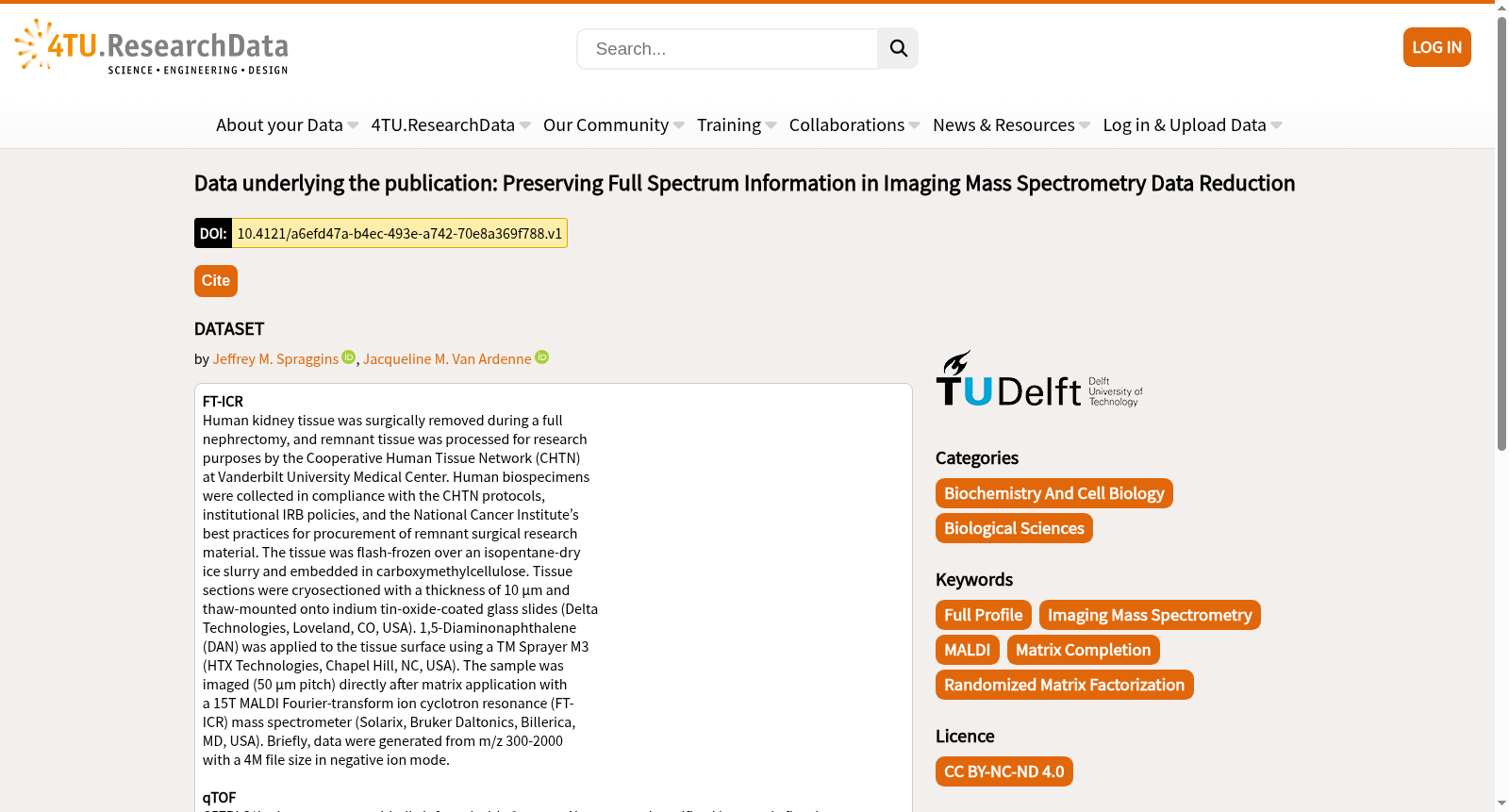
Task: Click the DOI link value
Action: (399, 233)
